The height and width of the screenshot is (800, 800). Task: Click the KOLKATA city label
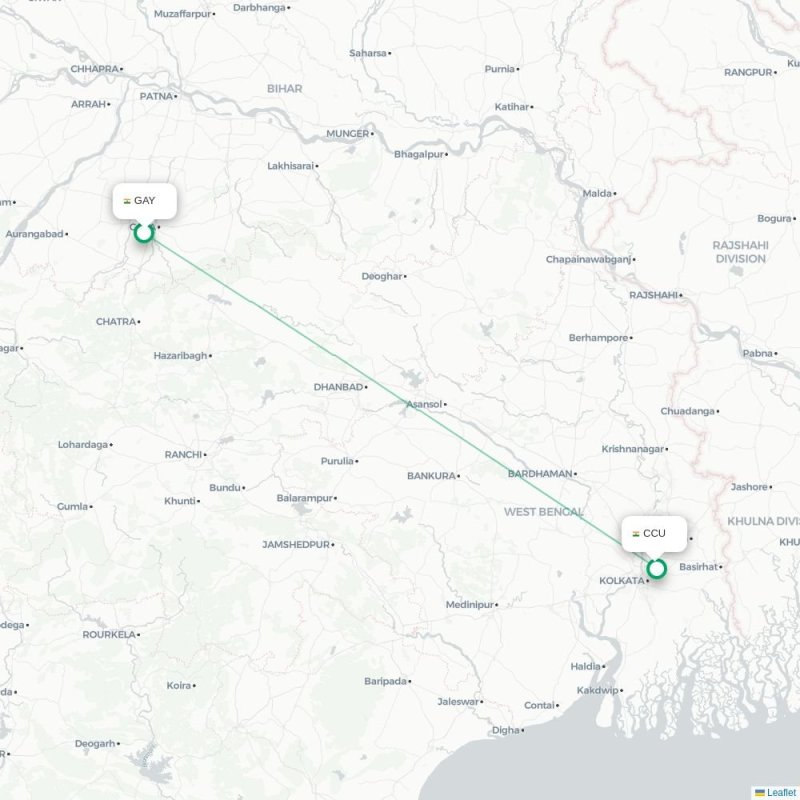click(621, 581)
